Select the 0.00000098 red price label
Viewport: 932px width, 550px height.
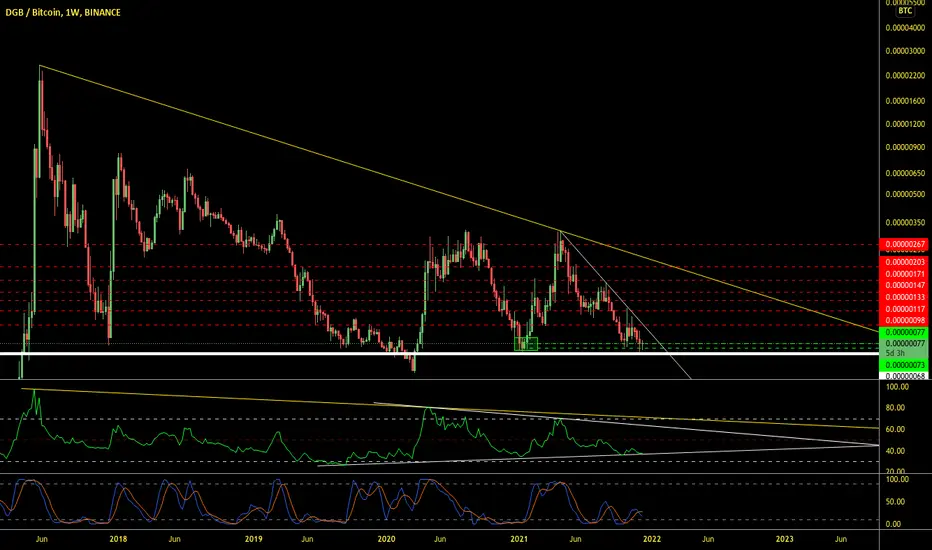pyautogui.click(x=905, y=321)
